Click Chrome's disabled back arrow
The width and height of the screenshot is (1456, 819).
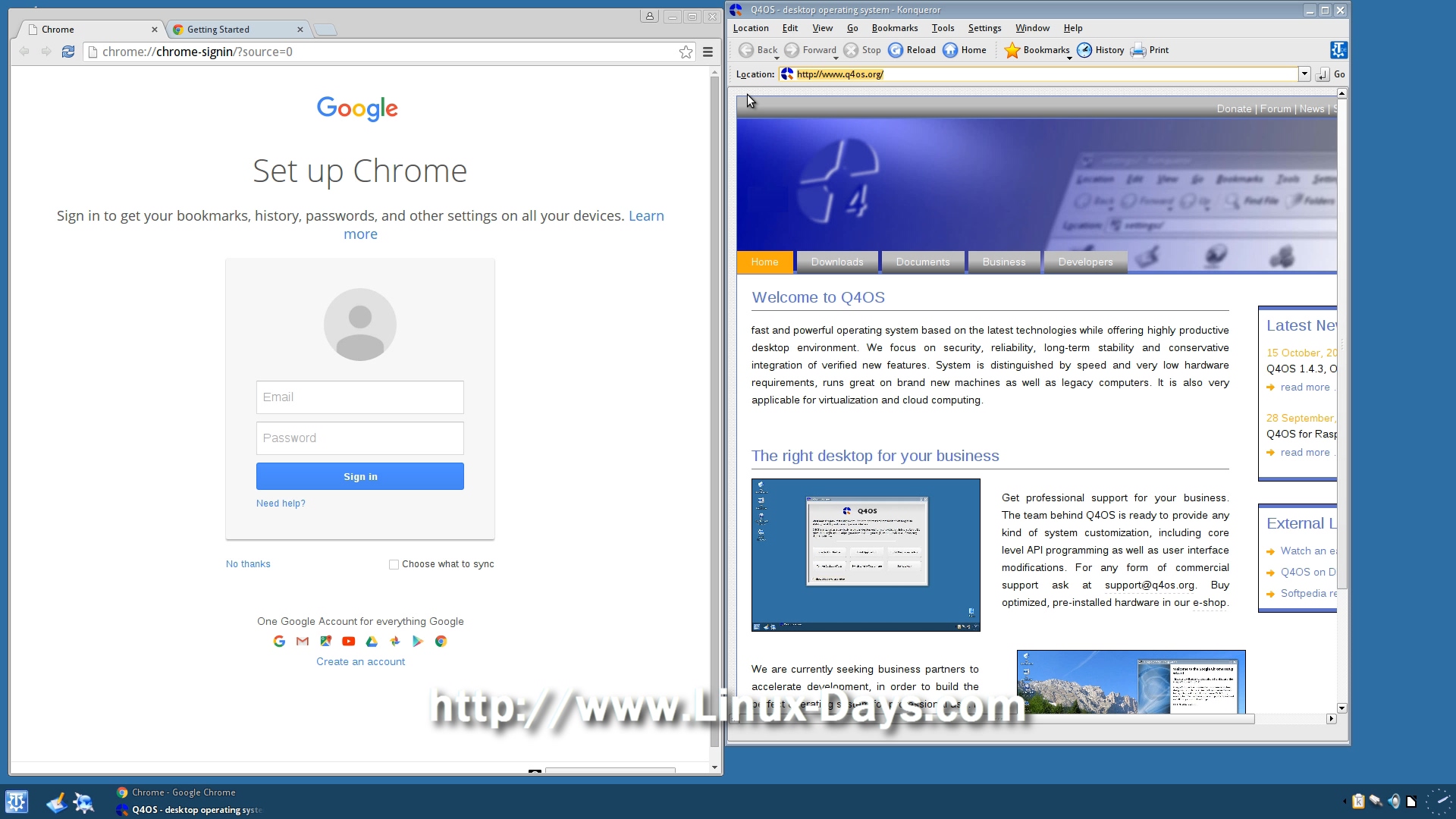[24, 52]
